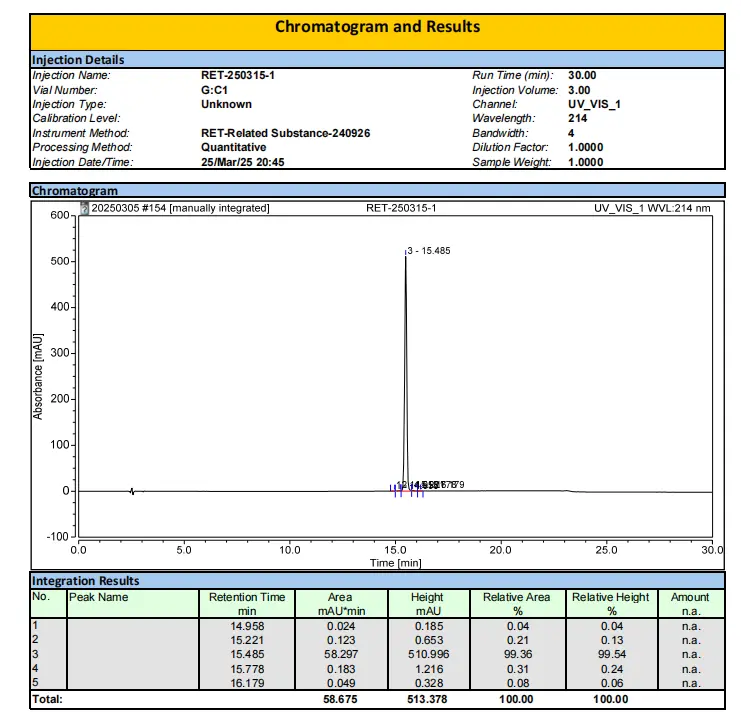This screenshot has height=728, width=741.
Task: Select the relative area 99.36 cell
Action: (x=517, y=655)
